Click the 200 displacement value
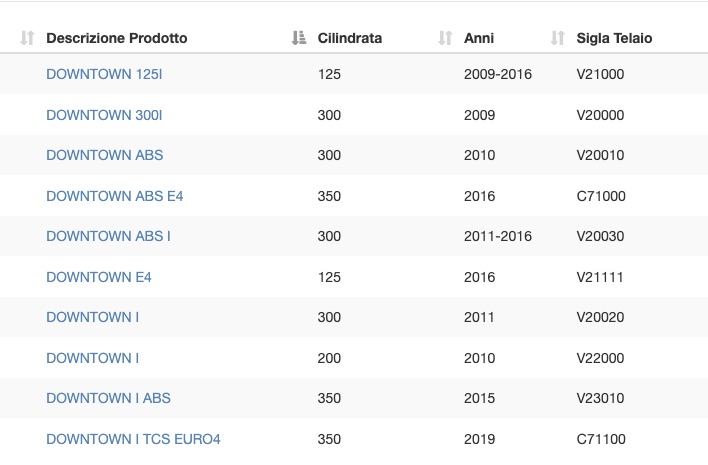The image size is (708, 465). tap(329, 358)
